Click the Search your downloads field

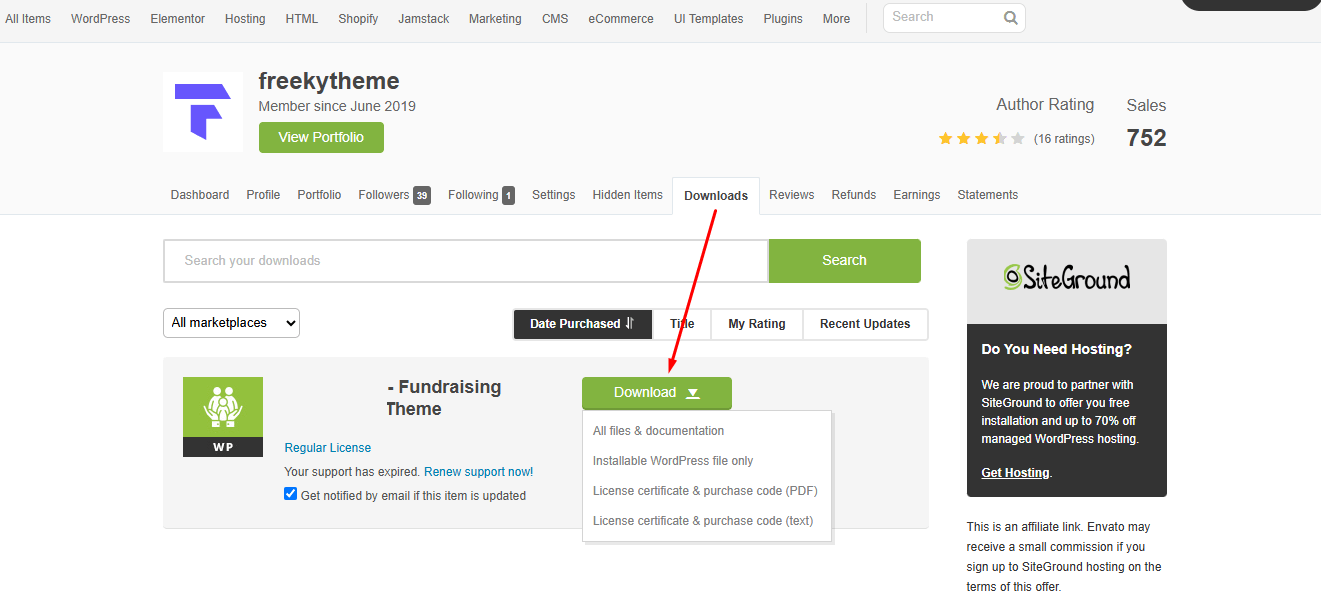click(x=465, y=261)
